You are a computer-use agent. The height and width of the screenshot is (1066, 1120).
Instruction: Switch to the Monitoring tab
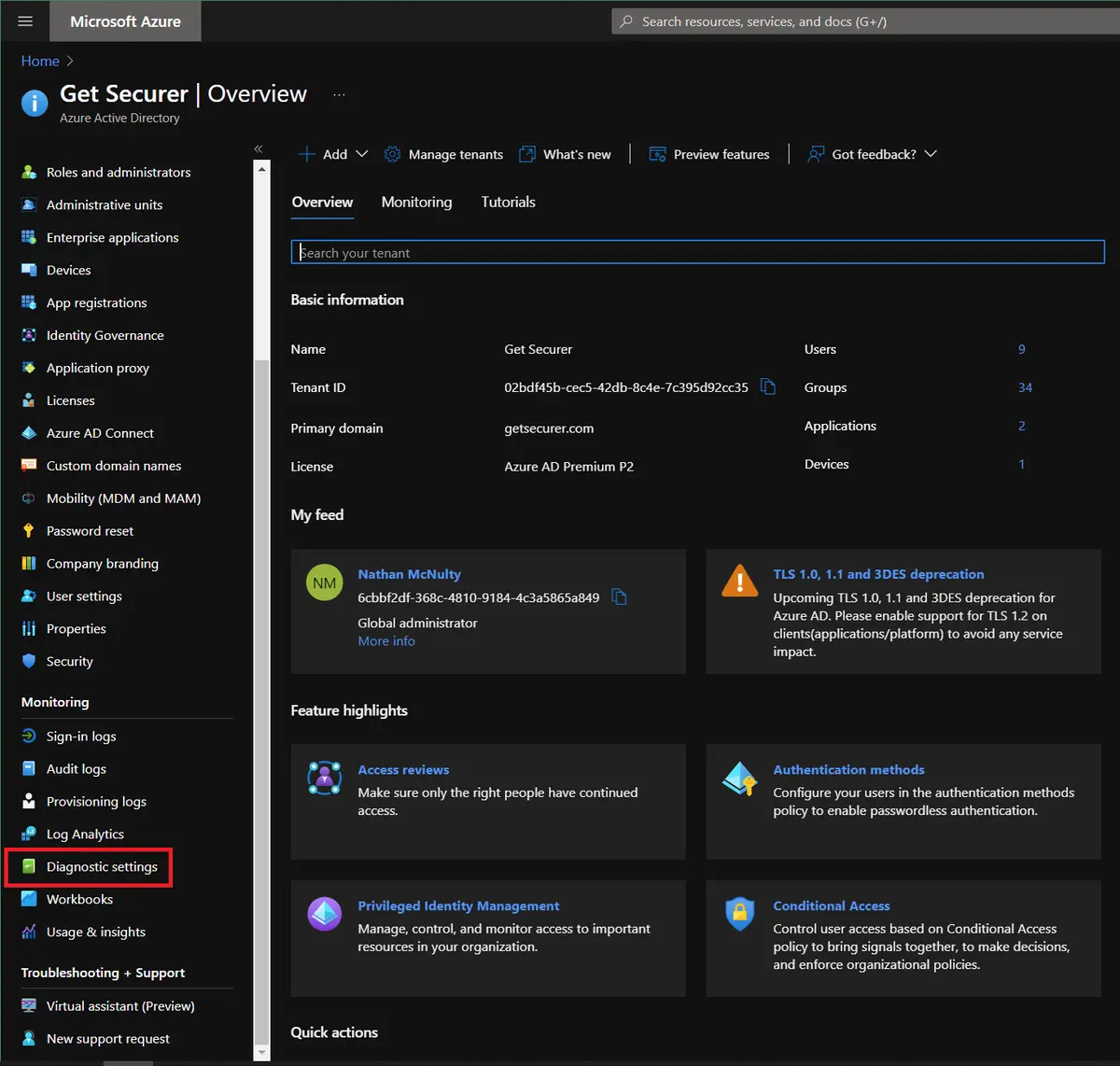pyautogui.click(x=416, y=202)
